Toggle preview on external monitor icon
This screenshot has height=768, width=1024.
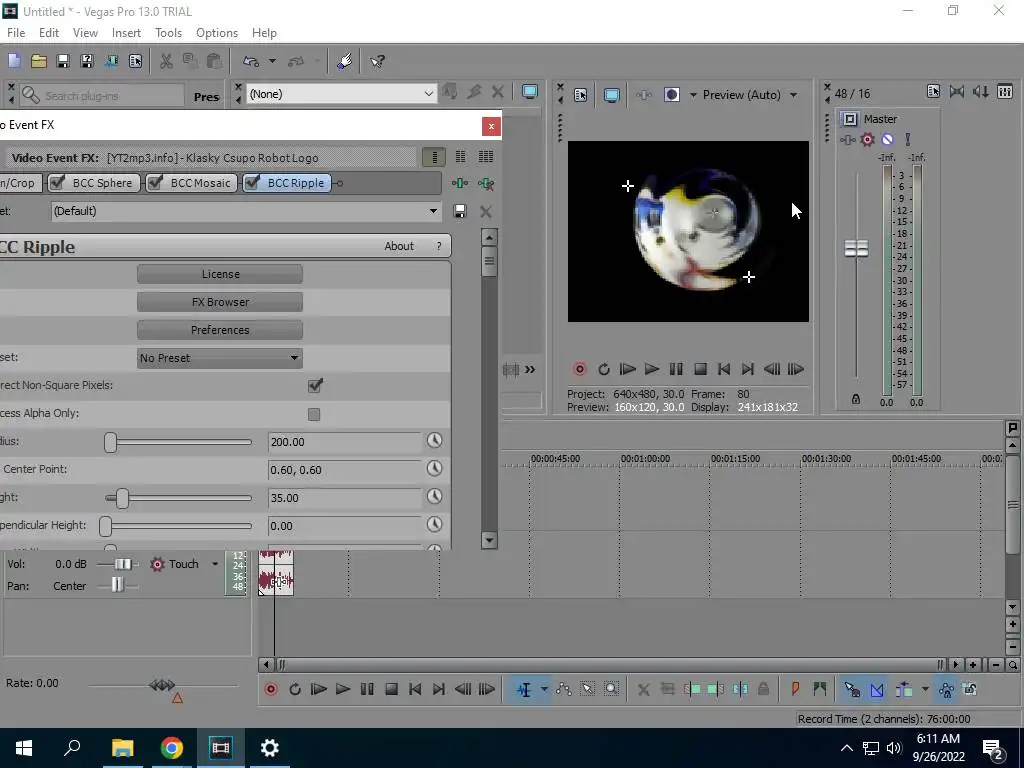pyautogui.click(x=611, y=95)
